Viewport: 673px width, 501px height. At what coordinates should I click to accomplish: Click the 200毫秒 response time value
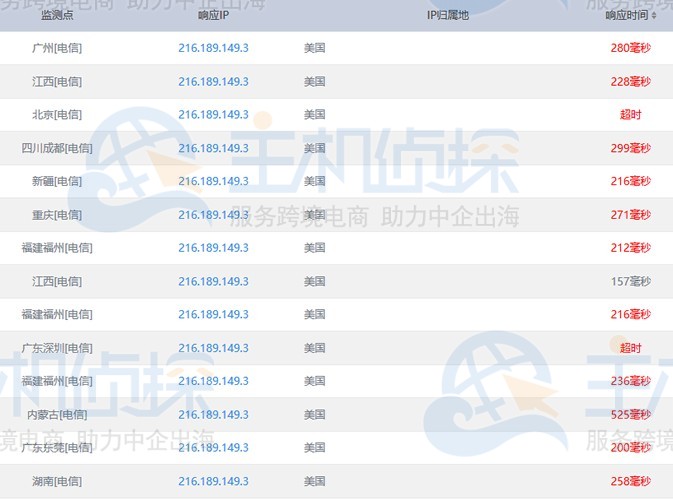coord(631,448)
